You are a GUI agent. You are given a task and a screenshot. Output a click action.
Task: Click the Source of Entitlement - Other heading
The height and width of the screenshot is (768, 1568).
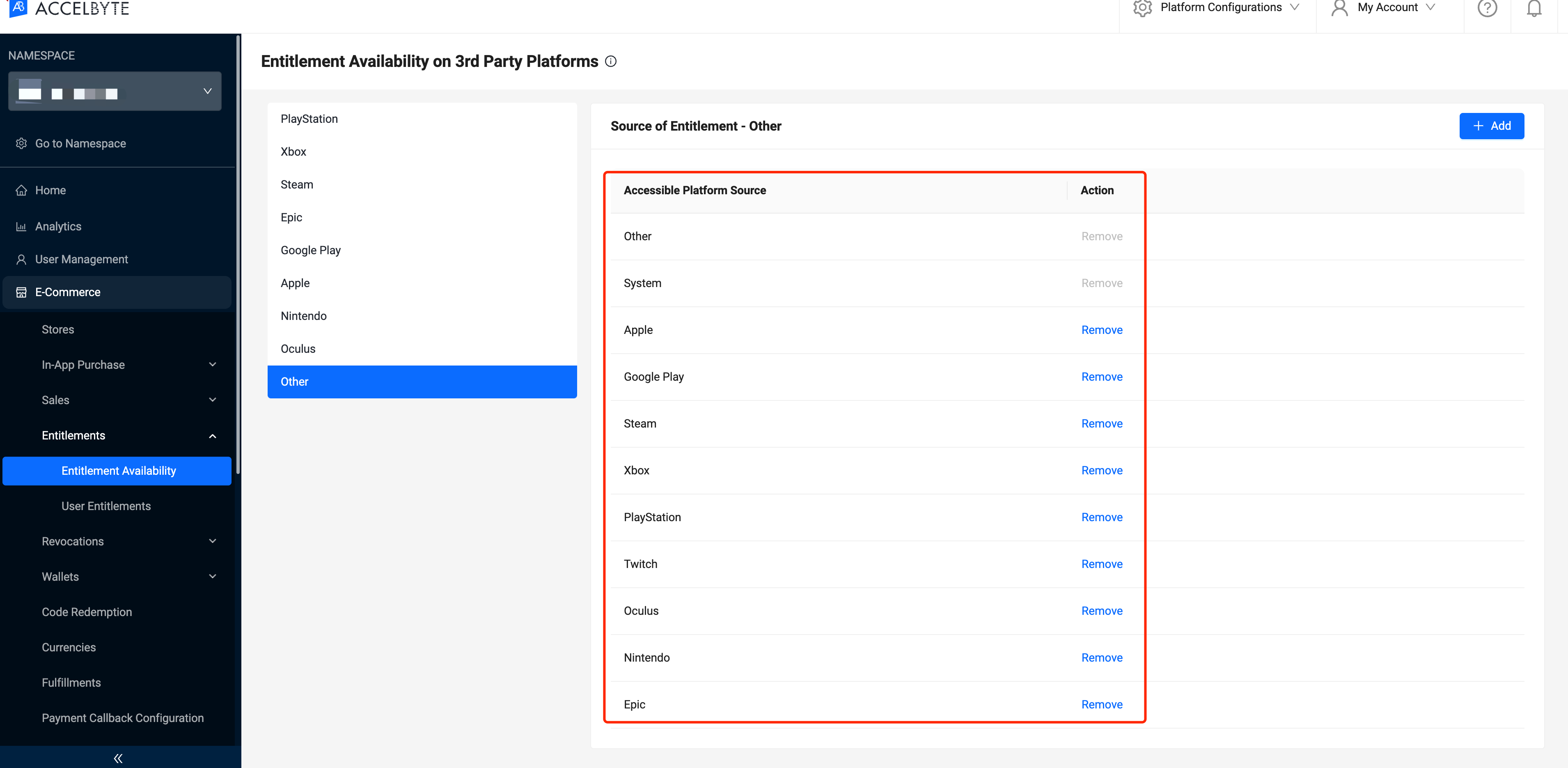click(x=696, y=126)
